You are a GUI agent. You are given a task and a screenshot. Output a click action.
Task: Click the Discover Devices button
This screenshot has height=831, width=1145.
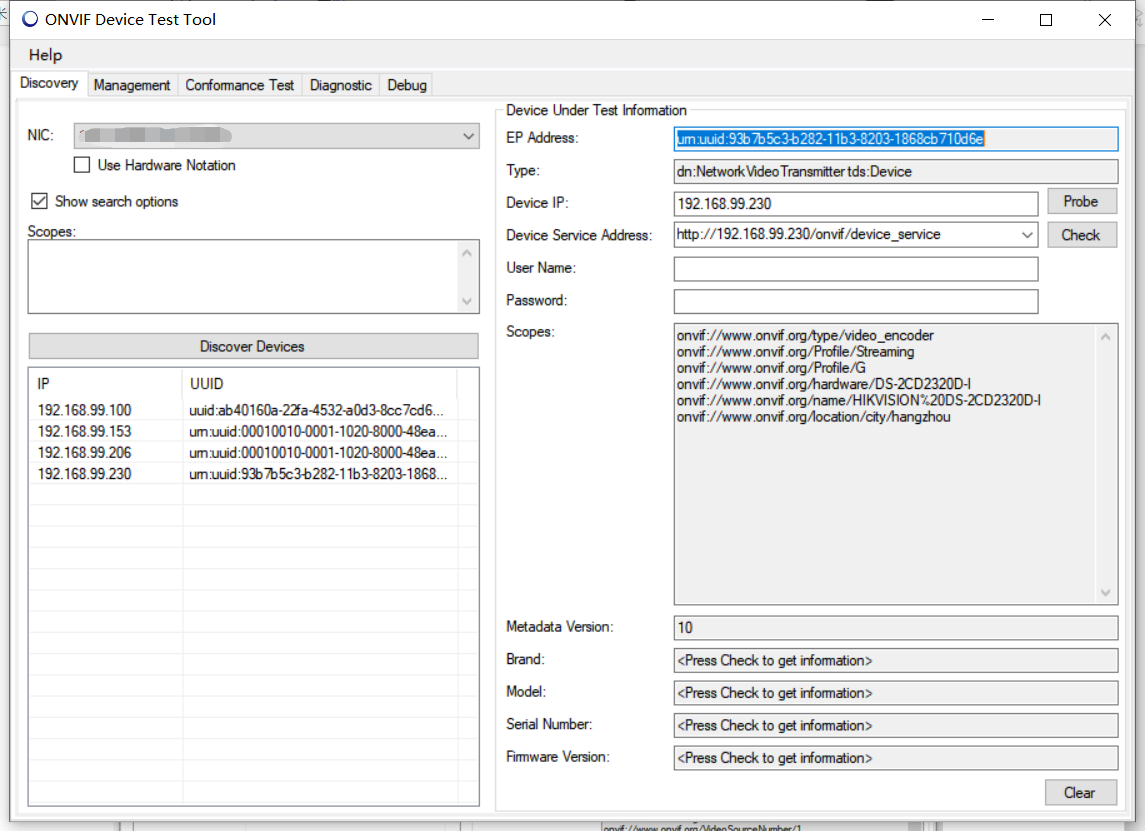[x=253, y=346]
